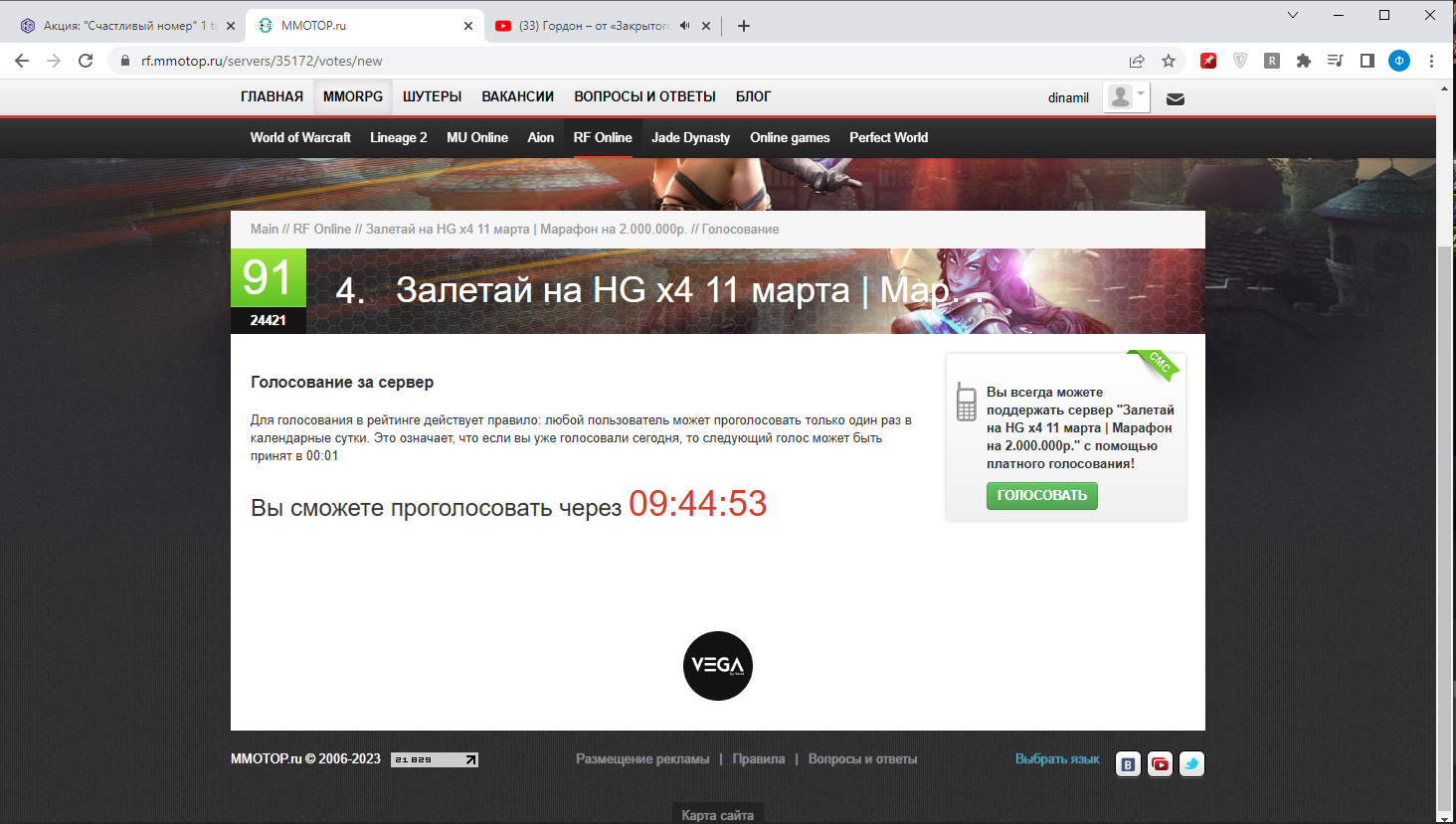Open Размещение рекламы footer link
This screenshot has height=824, width=1456.
[642, 759]
